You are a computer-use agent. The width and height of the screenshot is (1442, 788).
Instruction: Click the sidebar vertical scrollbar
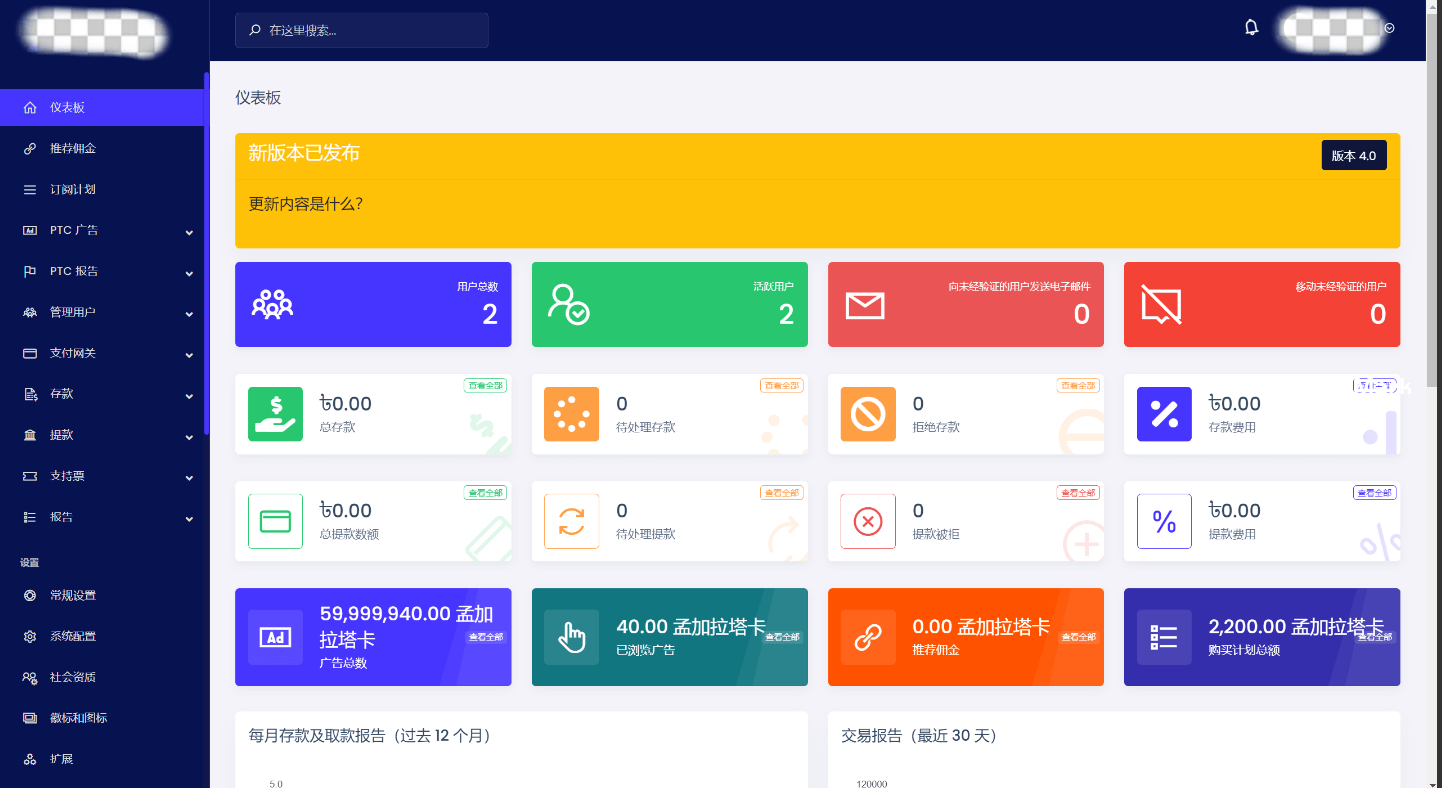pos(206,250)
